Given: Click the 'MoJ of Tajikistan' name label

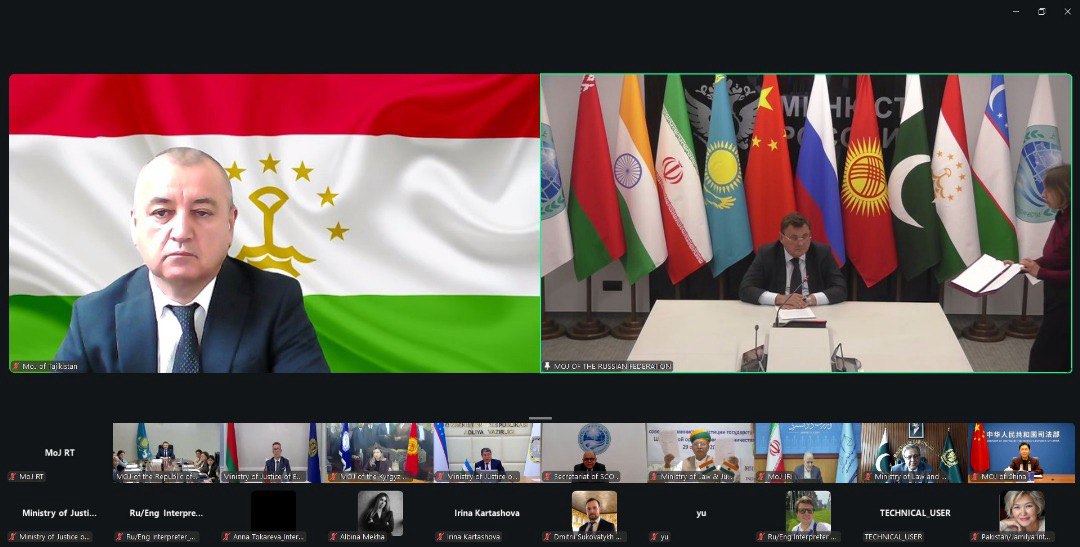Looking at the screenshot, I should 50,367.
